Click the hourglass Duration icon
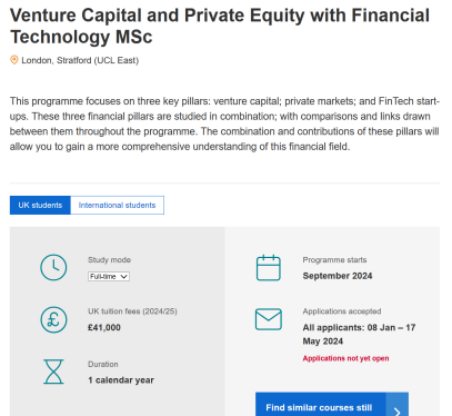The height and width of the screenshot is (416, 452). pyautogui.click(x=53, y=371)
